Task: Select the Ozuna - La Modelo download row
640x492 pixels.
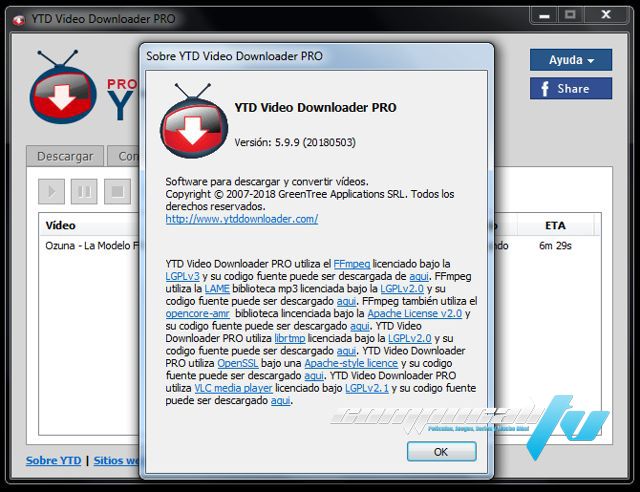Action: [x=92, y=245]
